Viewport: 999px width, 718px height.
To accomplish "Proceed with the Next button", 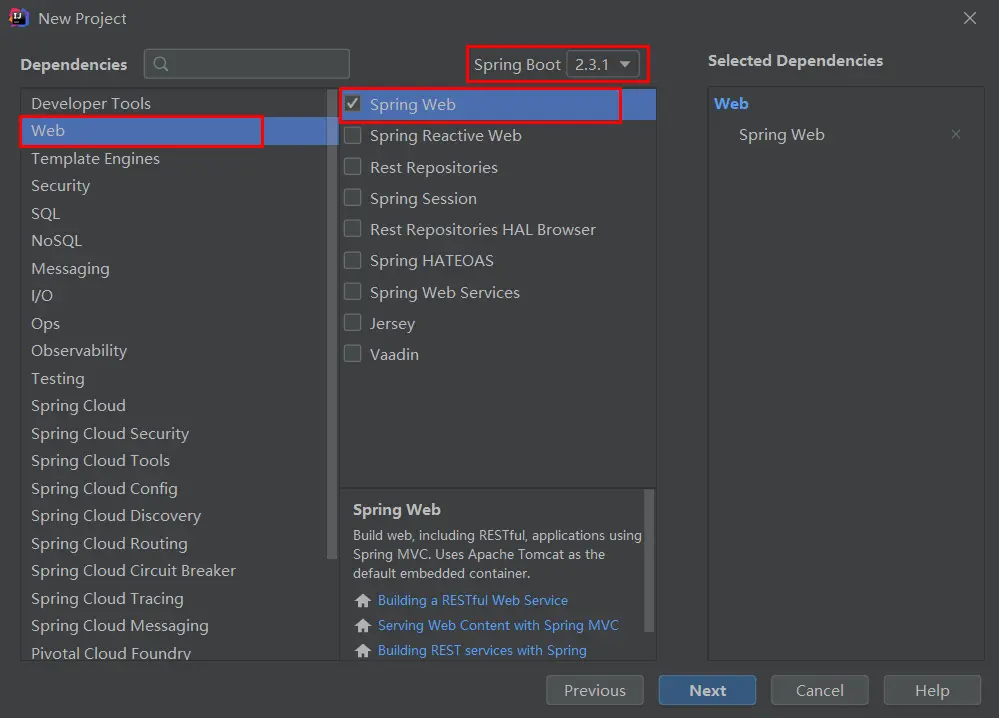I will point(707,691).
